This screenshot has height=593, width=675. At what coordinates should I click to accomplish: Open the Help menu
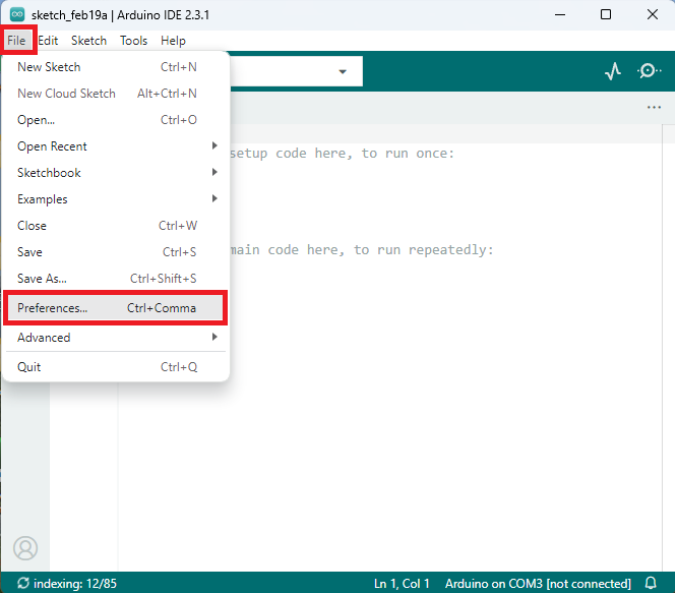pos(173,41)
